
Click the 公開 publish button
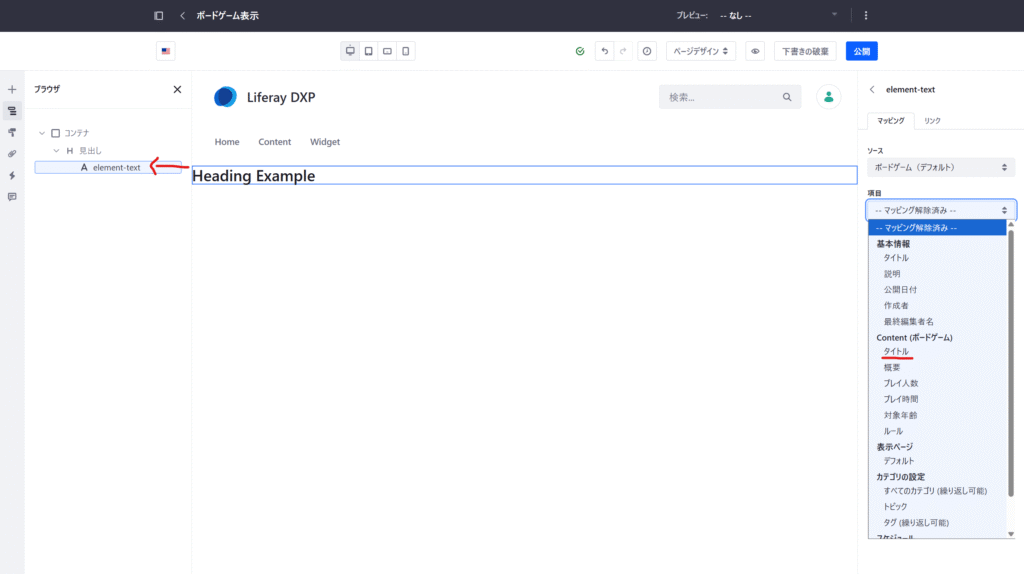(x=861, y=51)
